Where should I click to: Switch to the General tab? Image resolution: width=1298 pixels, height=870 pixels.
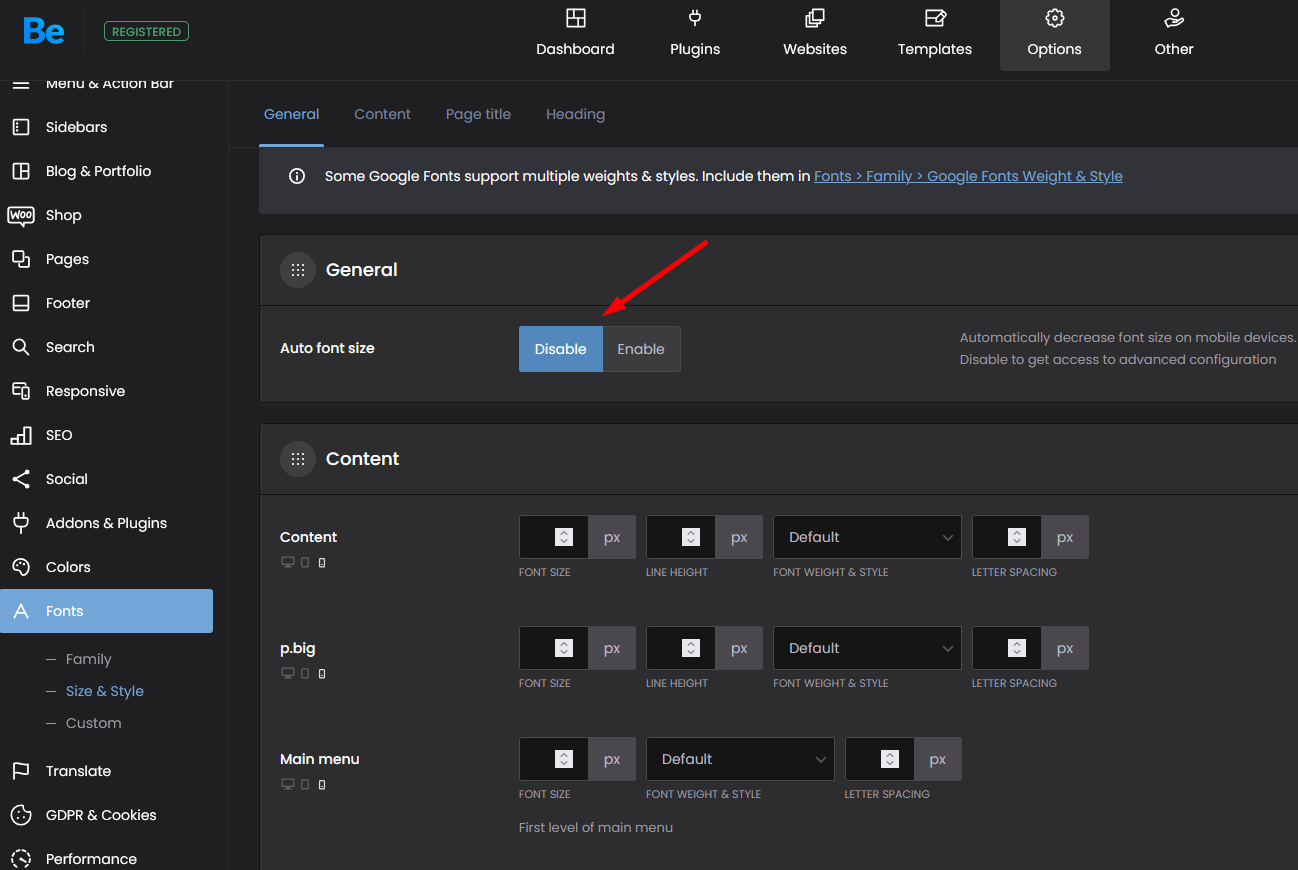pyautogui.click(x=292, y=114)
